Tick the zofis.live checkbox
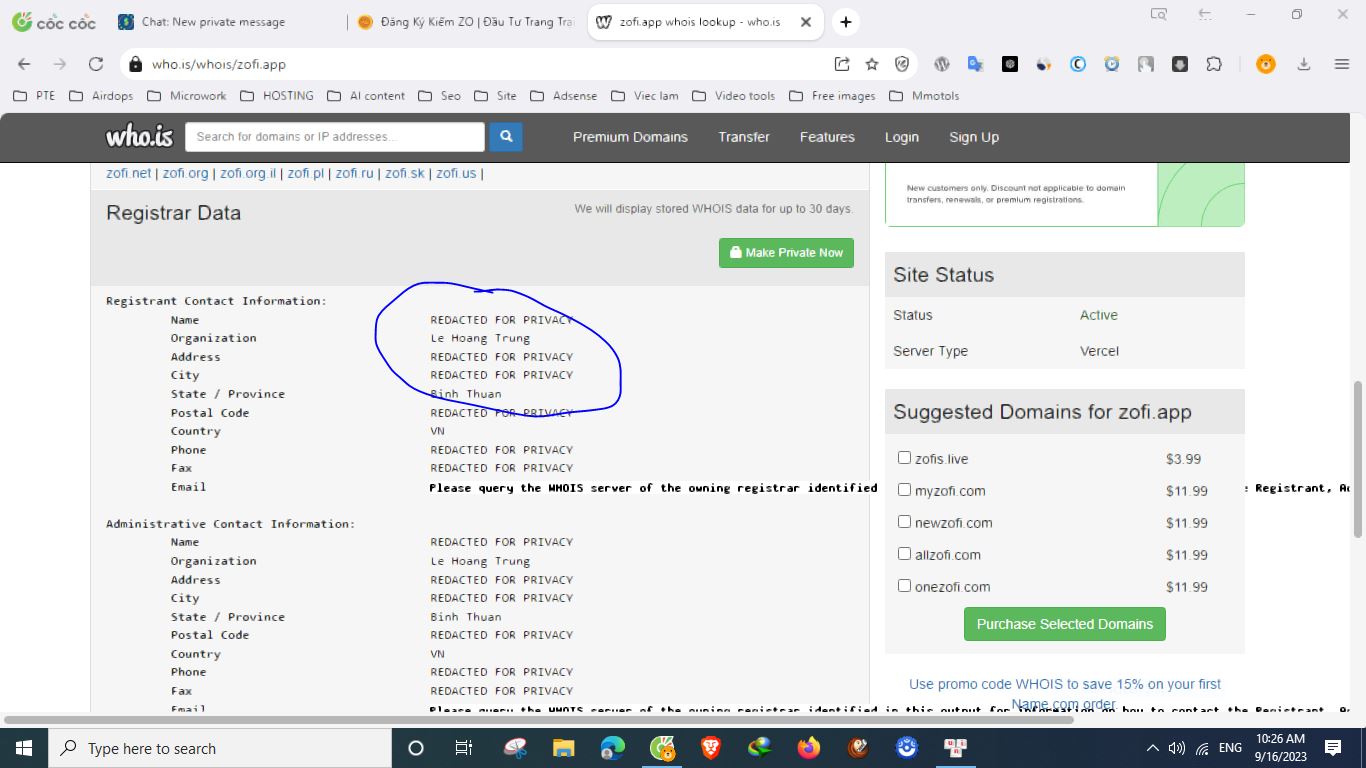This screenshot has height=768, width=1366. tap(904, 458)
